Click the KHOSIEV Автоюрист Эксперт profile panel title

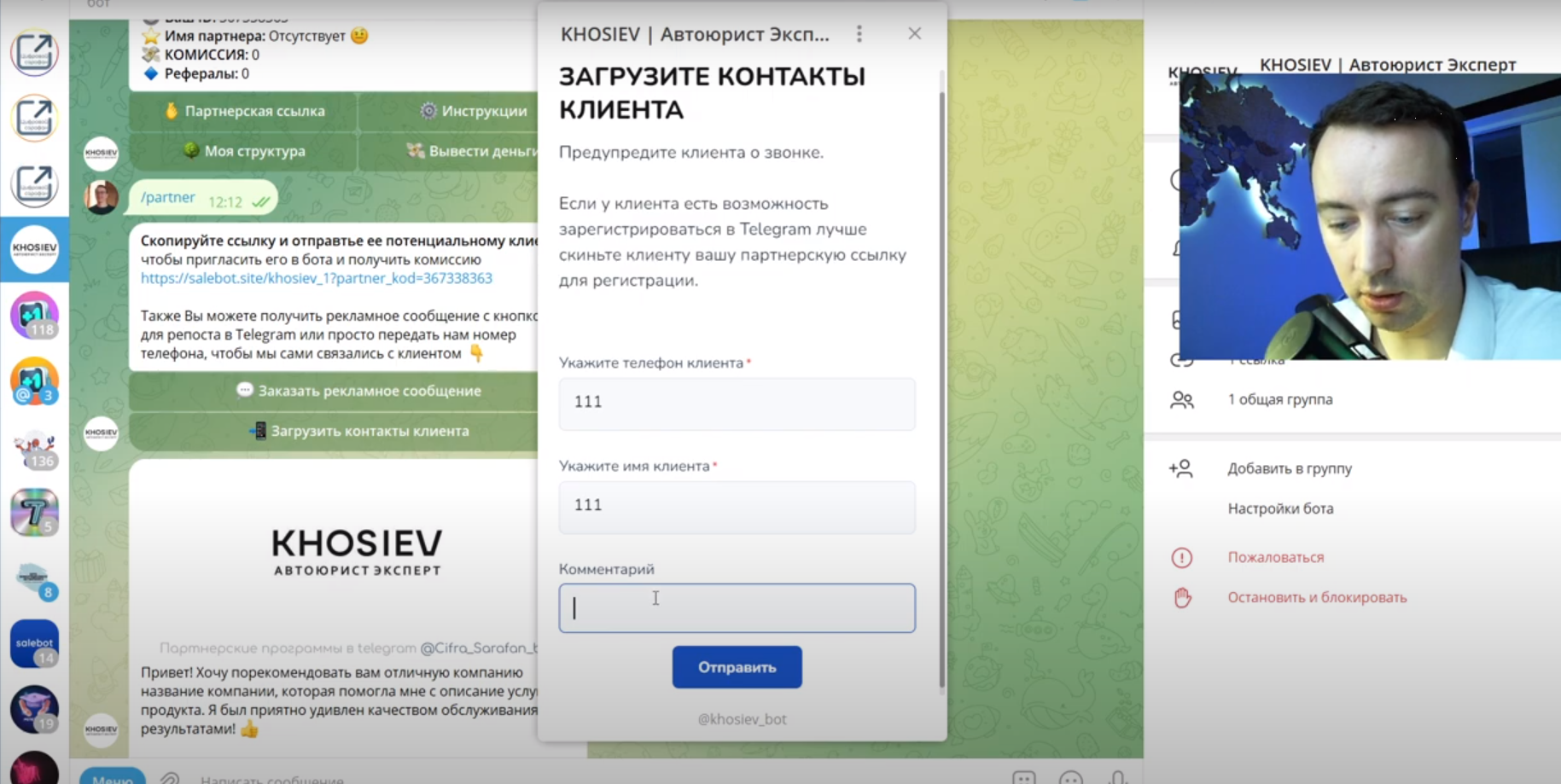click(1388, 65)
